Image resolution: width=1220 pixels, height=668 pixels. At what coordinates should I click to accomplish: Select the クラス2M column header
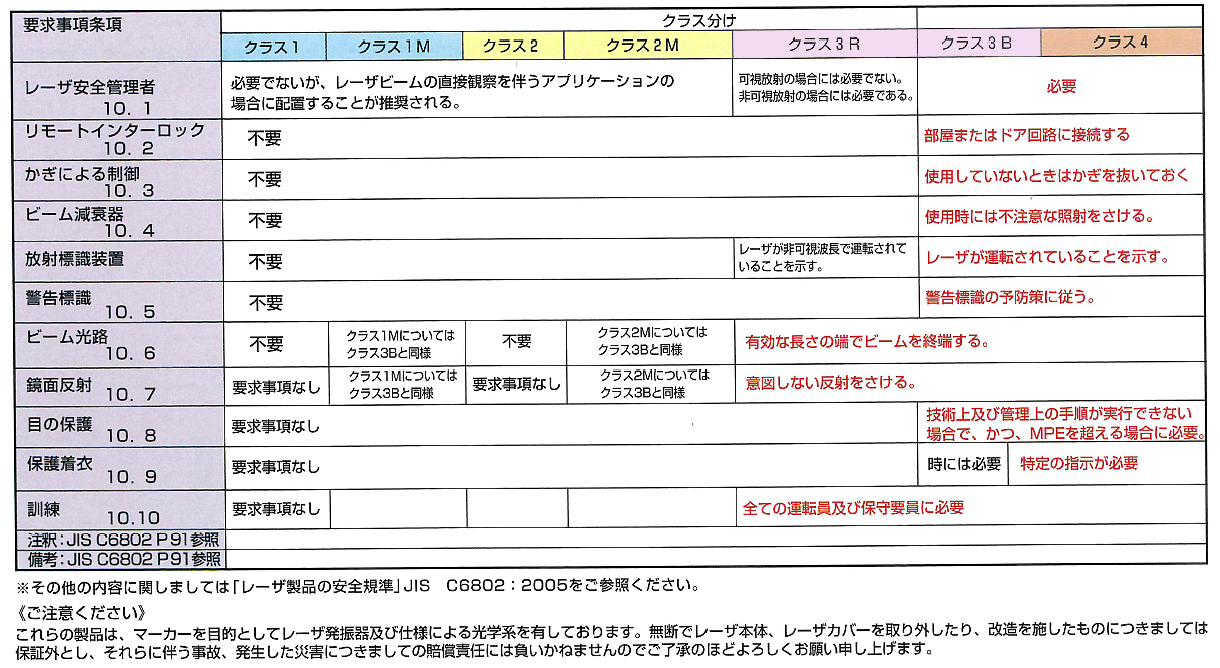[647, 45]
